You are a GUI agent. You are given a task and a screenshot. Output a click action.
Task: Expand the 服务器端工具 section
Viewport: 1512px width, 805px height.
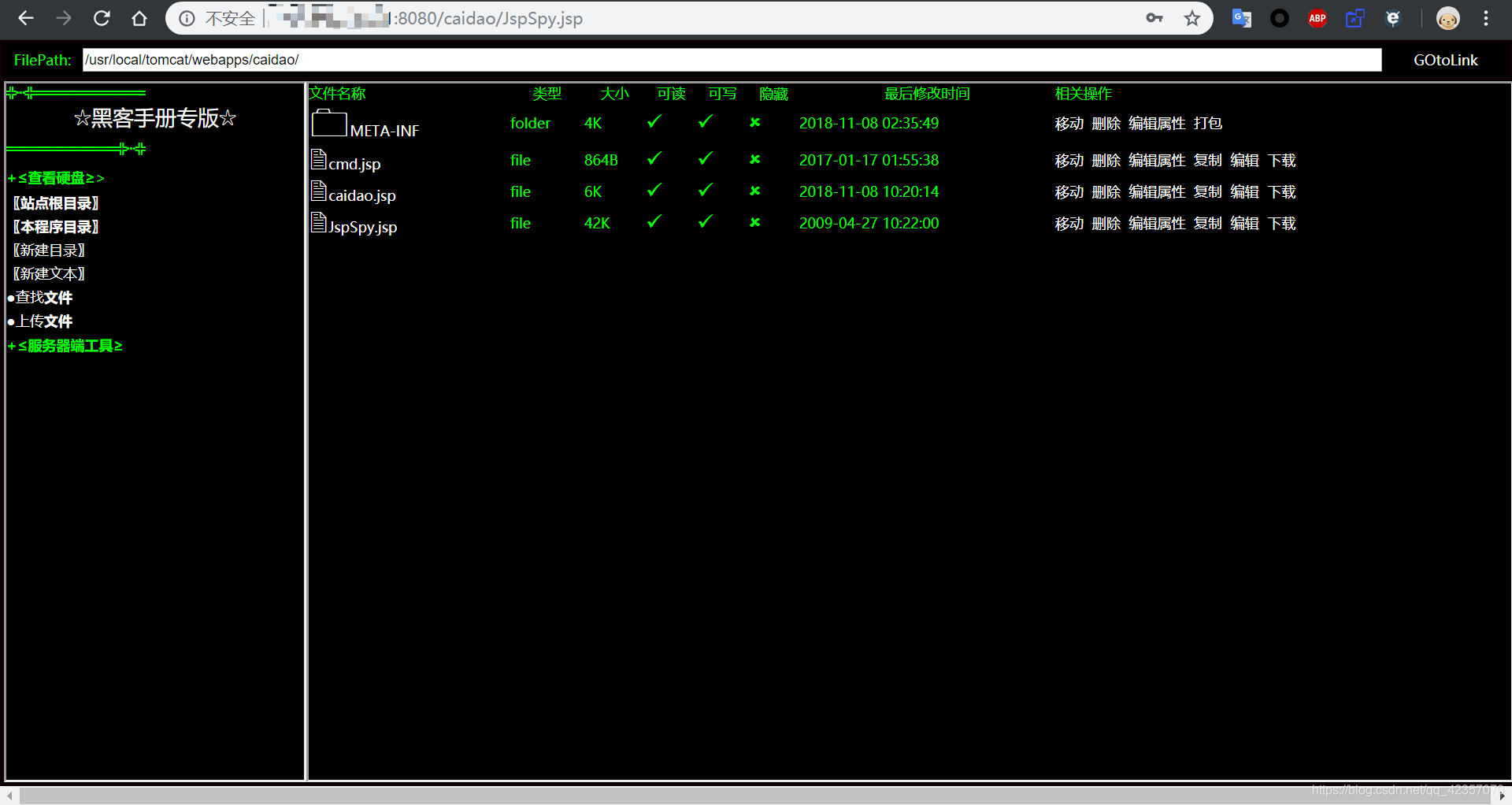click(65, 346)
